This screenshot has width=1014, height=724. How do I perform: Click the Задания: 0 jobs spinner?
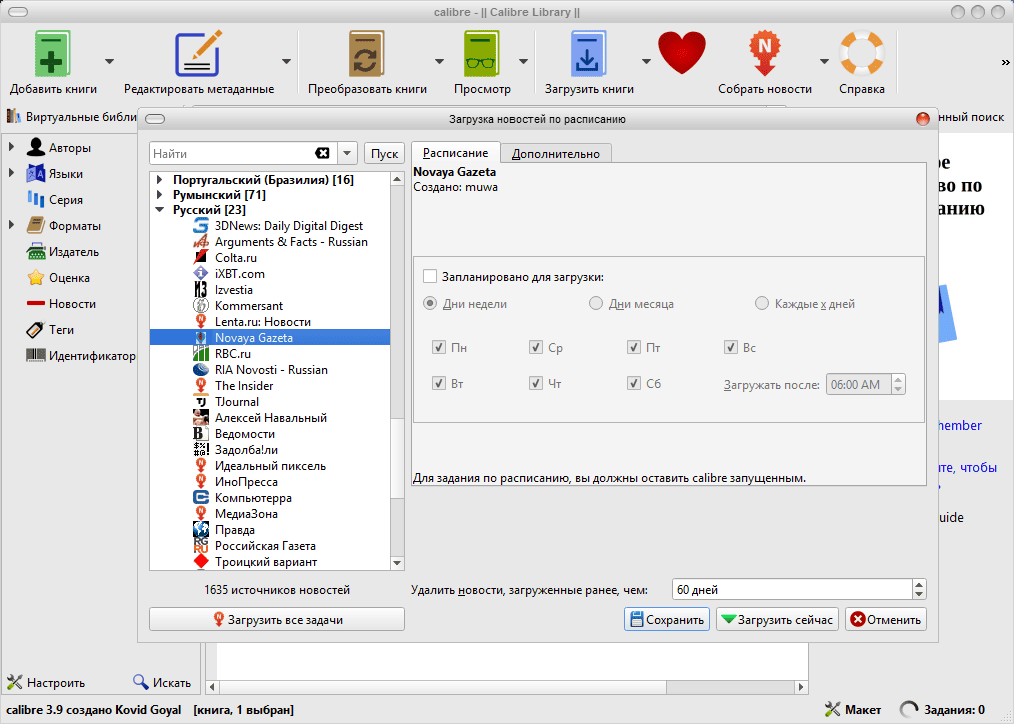(x=909, y=710)
